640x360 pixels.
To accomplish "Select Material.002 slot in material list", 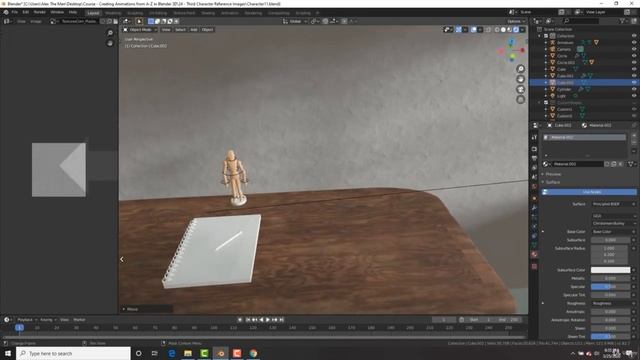I will coord(585,138).
